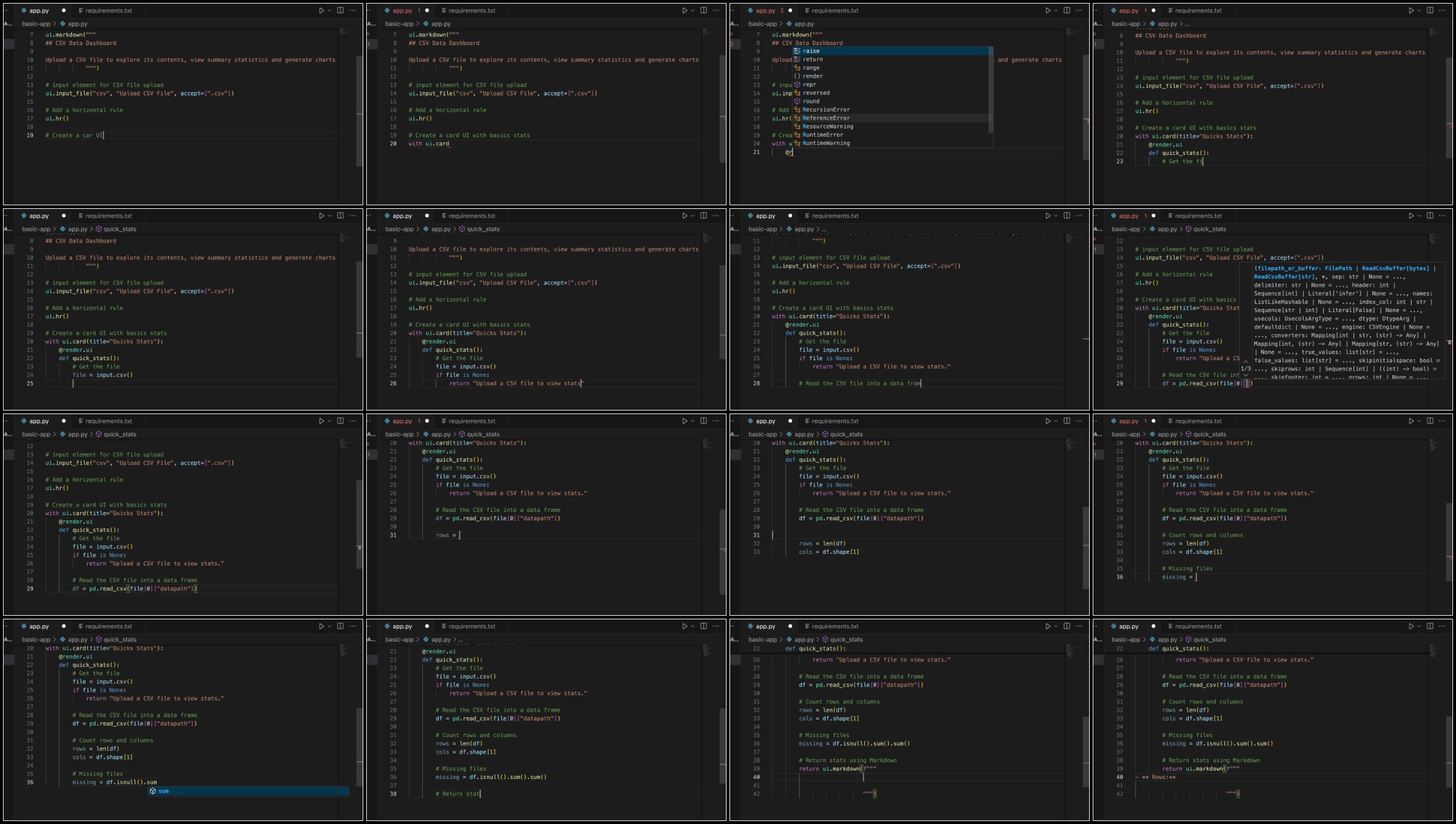This screenshot has height=824, width=1456.
Task: Show next signature below '1/3' counter
Action: click(x=1246, y=375)
